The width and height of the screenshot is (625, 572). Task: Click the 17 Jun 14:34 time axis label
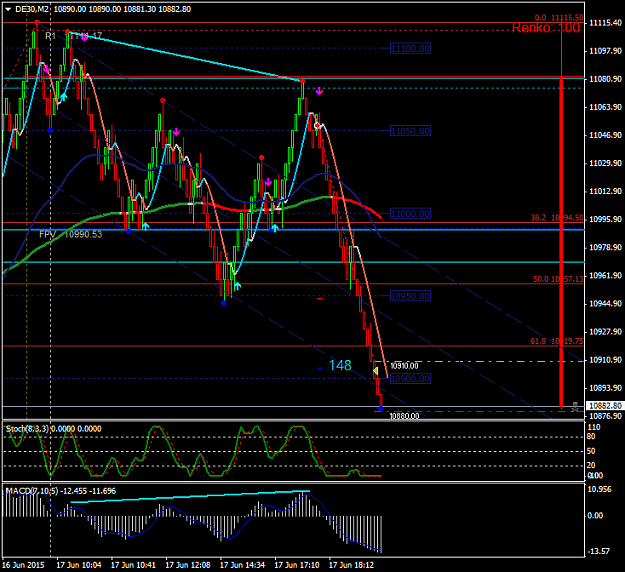click(242, 565)
